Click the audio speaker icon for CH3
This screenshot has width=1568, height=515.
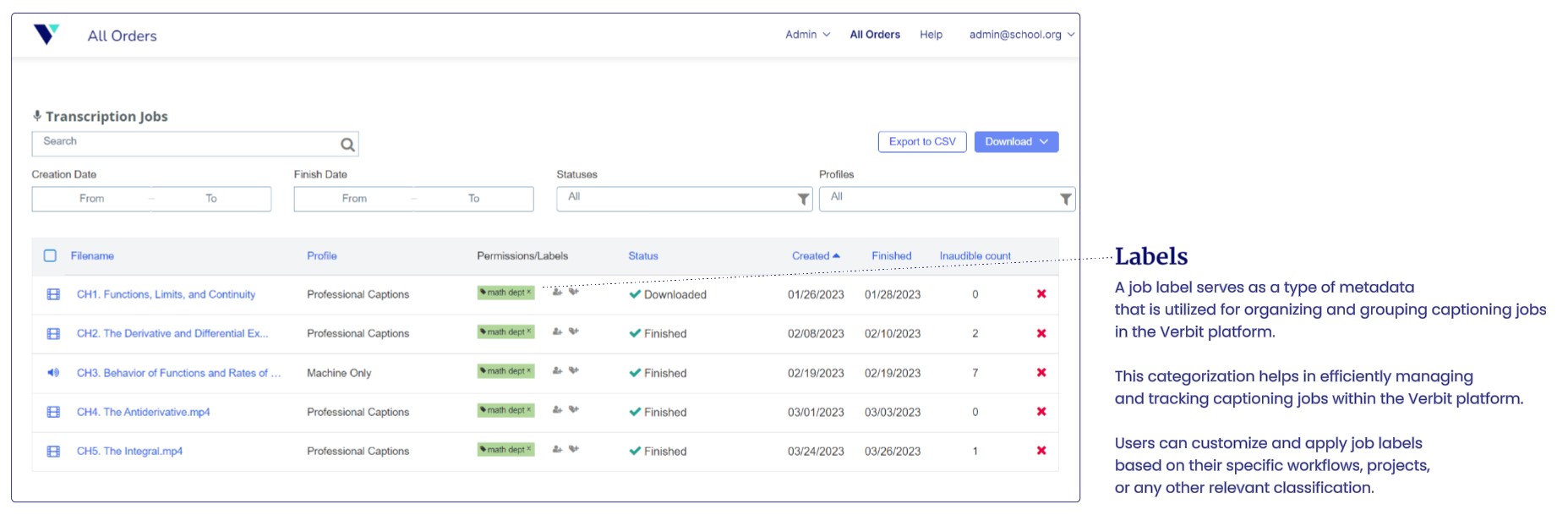tap(53, 373)
